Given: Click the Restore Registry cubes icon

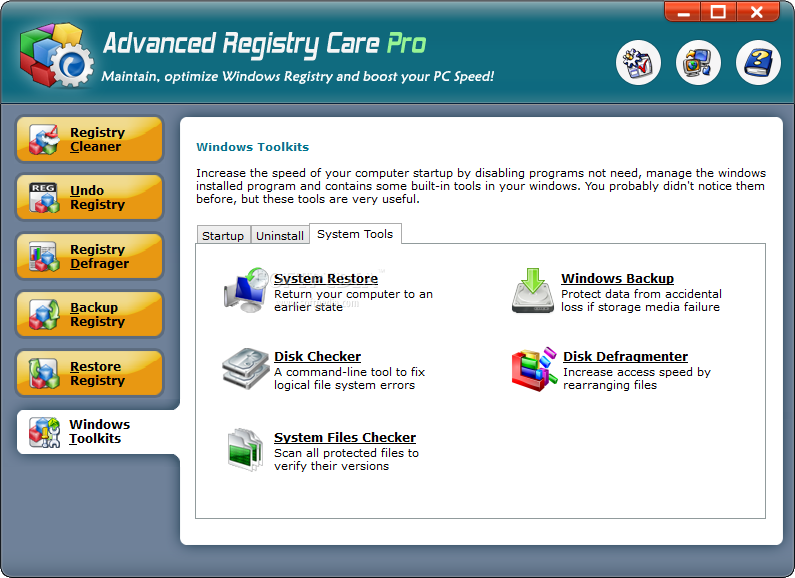Looking at the screenshot, I should (x=44, y=374).
